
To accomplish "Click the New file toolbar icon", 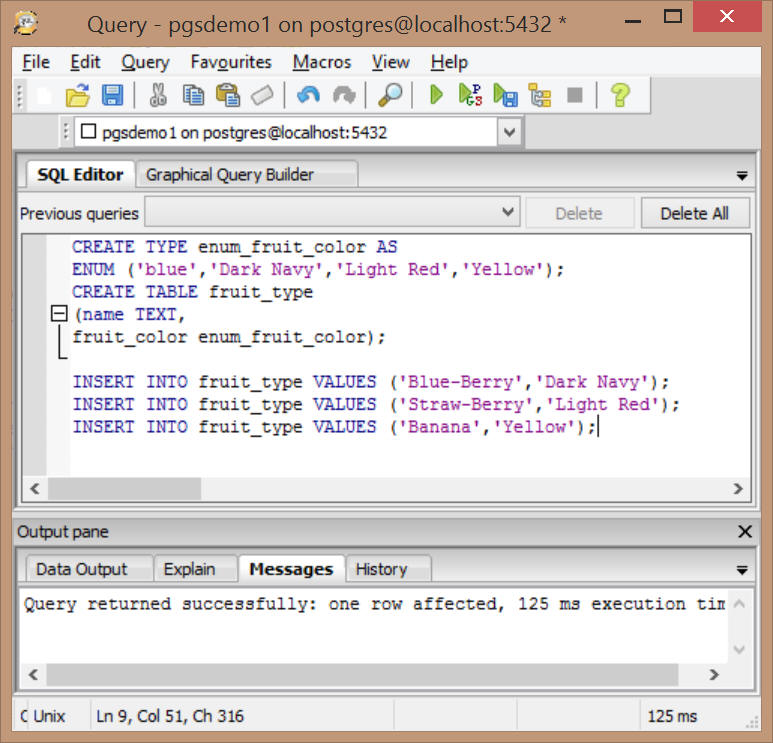I will tap(44, 95).
